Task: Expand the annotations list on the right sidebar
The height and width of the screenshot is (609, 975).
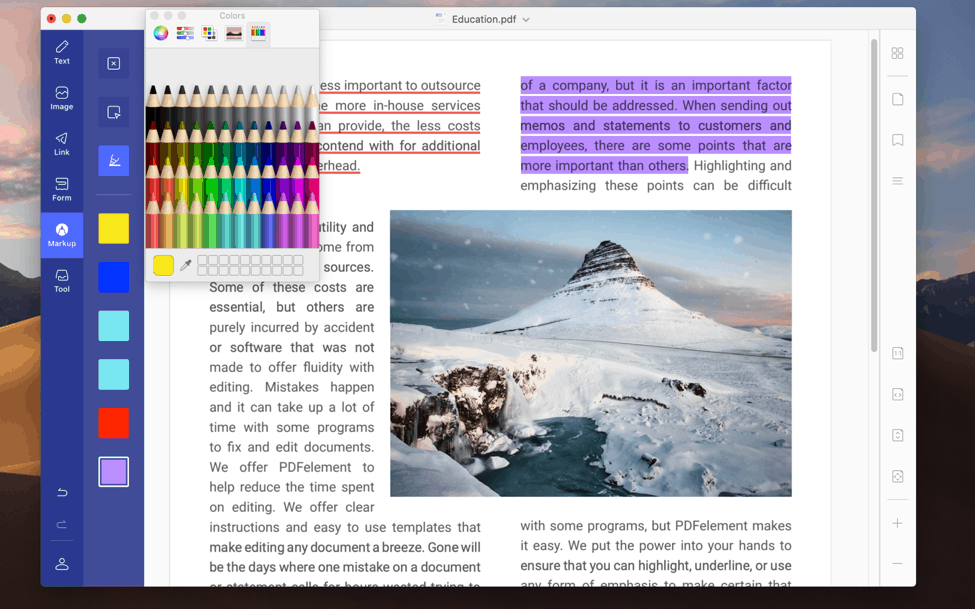Action: tap(897, 180)
